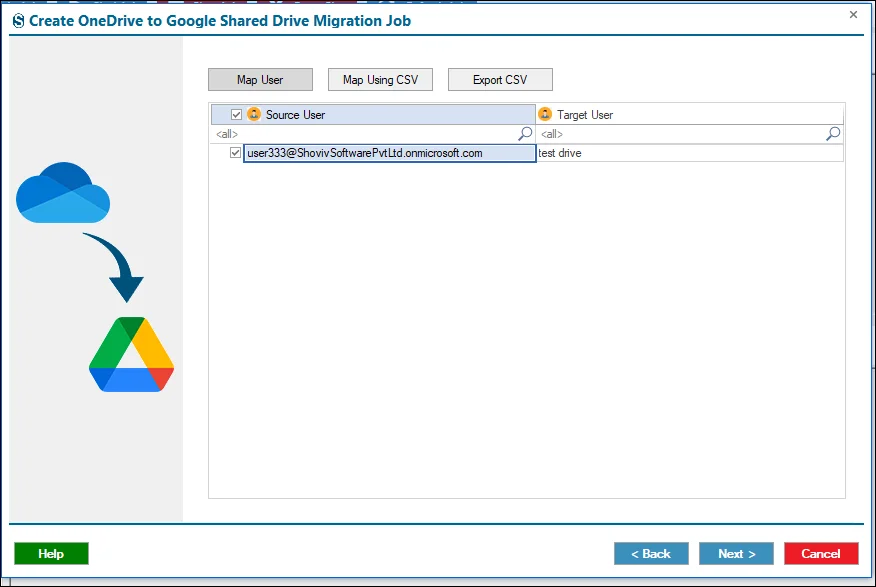The width and height of the screenshot is (876, 587).
Task: Go to the Next step
Action: pos(736,553)
